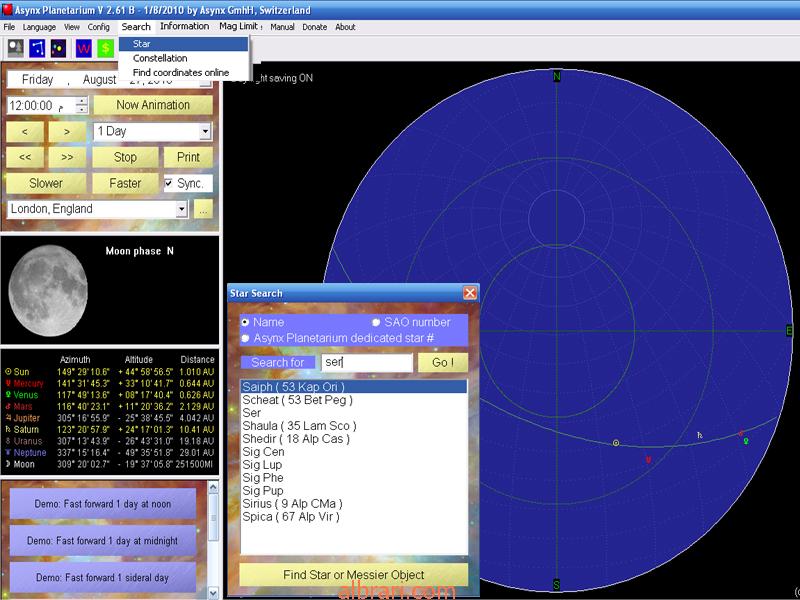Click the Search for text field
Image resolution: width=800 pixels, height=600 pixels.
tap(366, 362)
